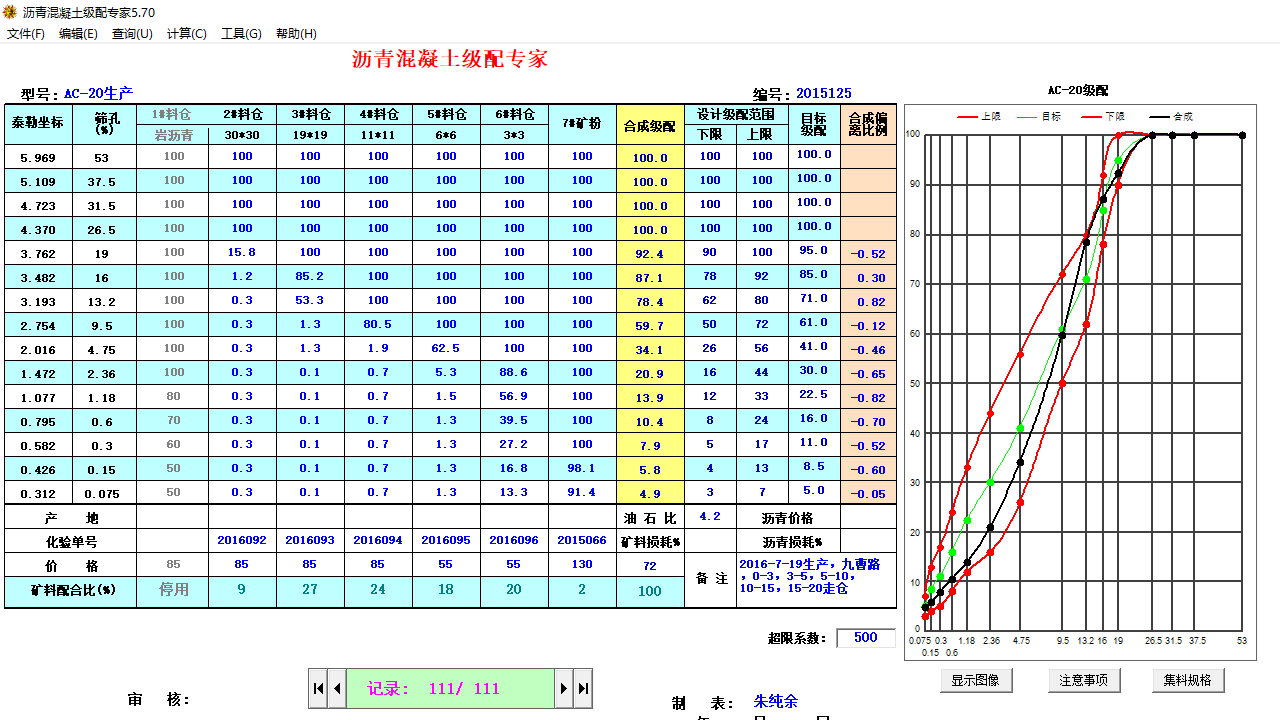Open the 编辑(E) menu

point(80,33)
